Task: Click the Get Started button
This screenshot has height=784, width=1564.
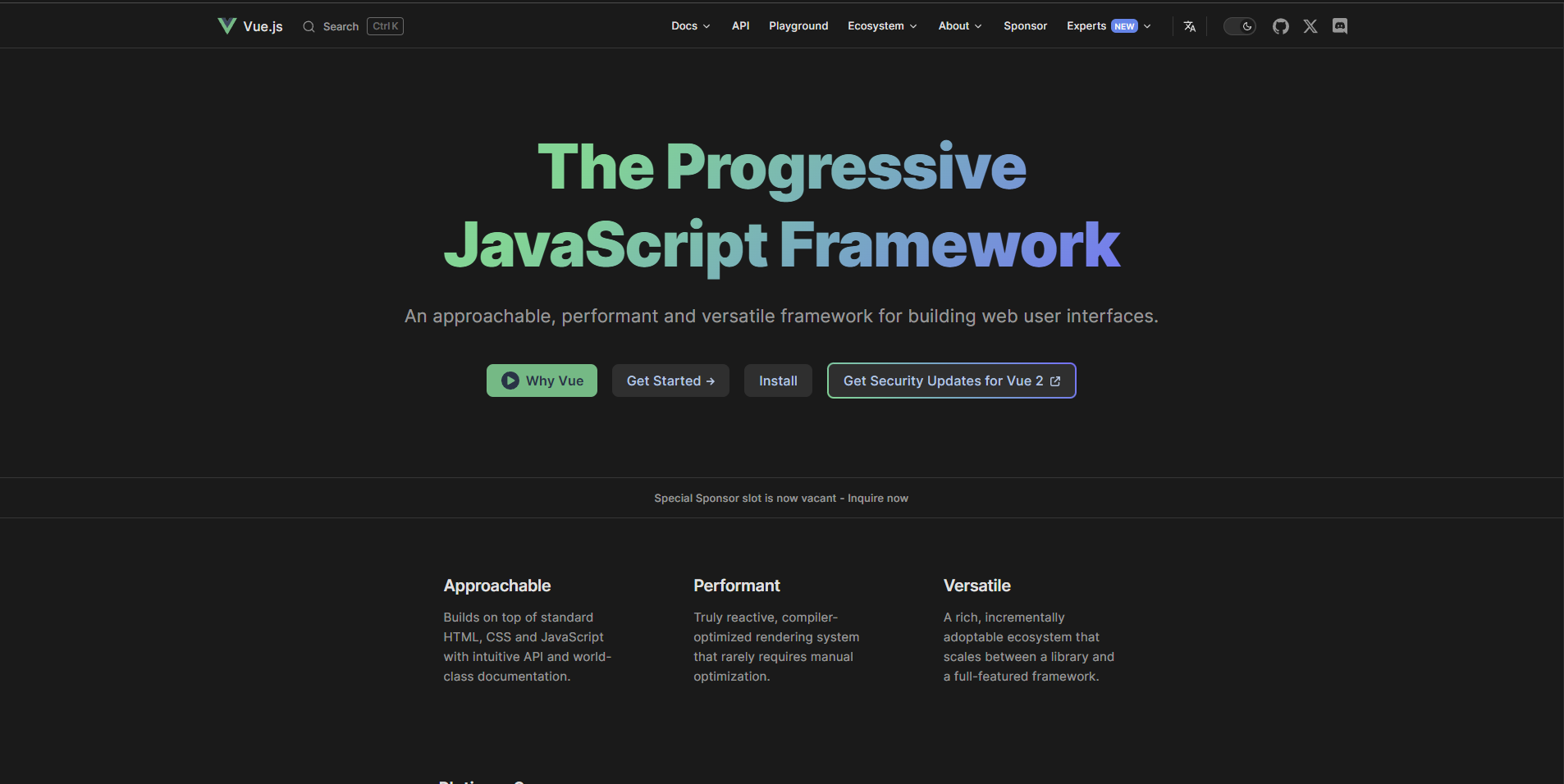Action: [670, 381]
